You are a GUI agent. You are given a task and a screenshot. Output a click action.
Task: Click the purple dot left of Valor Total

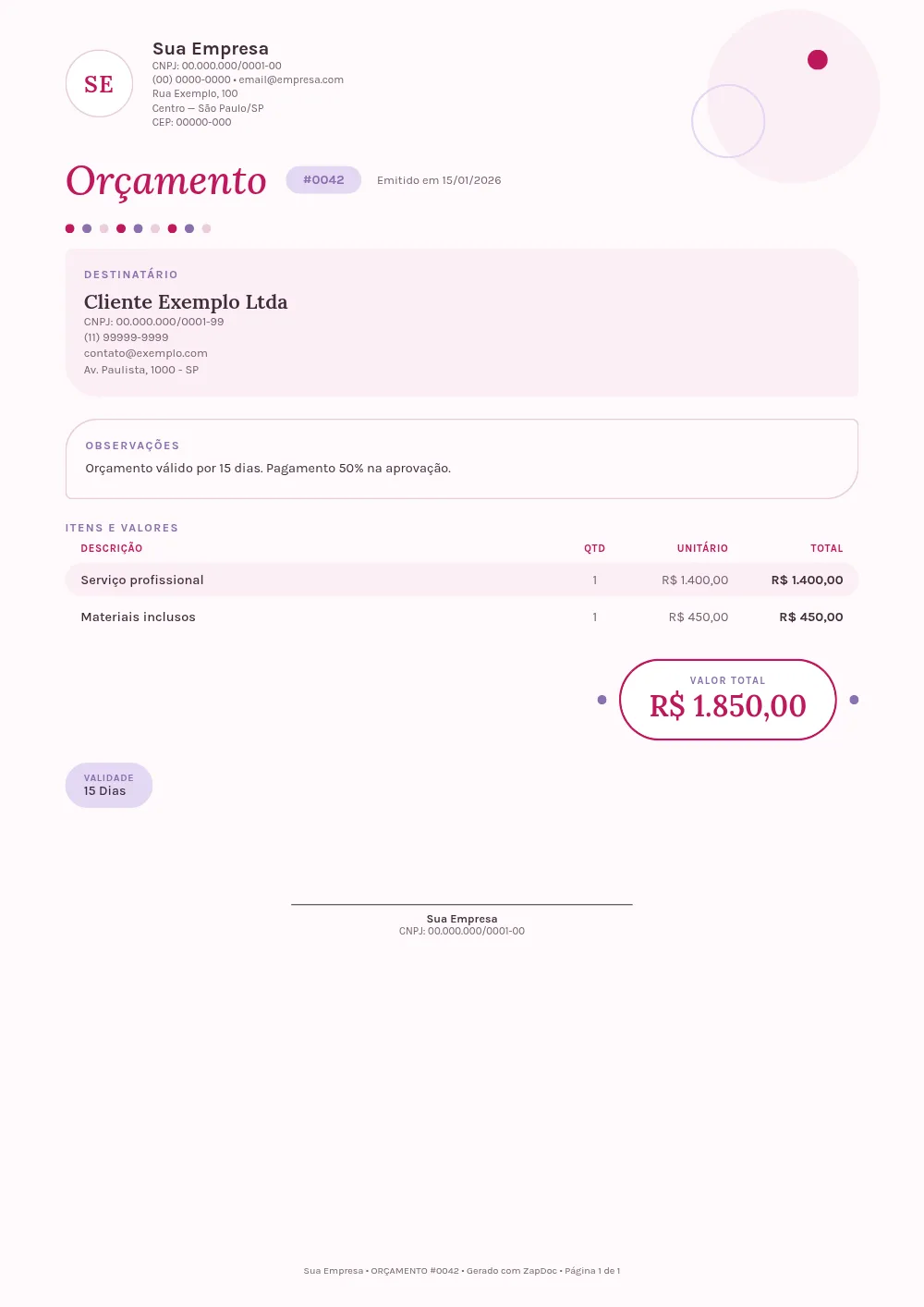pos(602,700)
